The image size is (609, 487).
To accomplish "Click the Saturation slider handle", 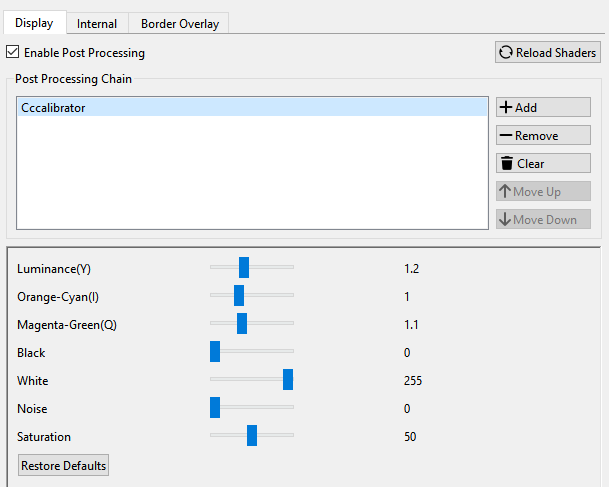I will coord(252,435).
